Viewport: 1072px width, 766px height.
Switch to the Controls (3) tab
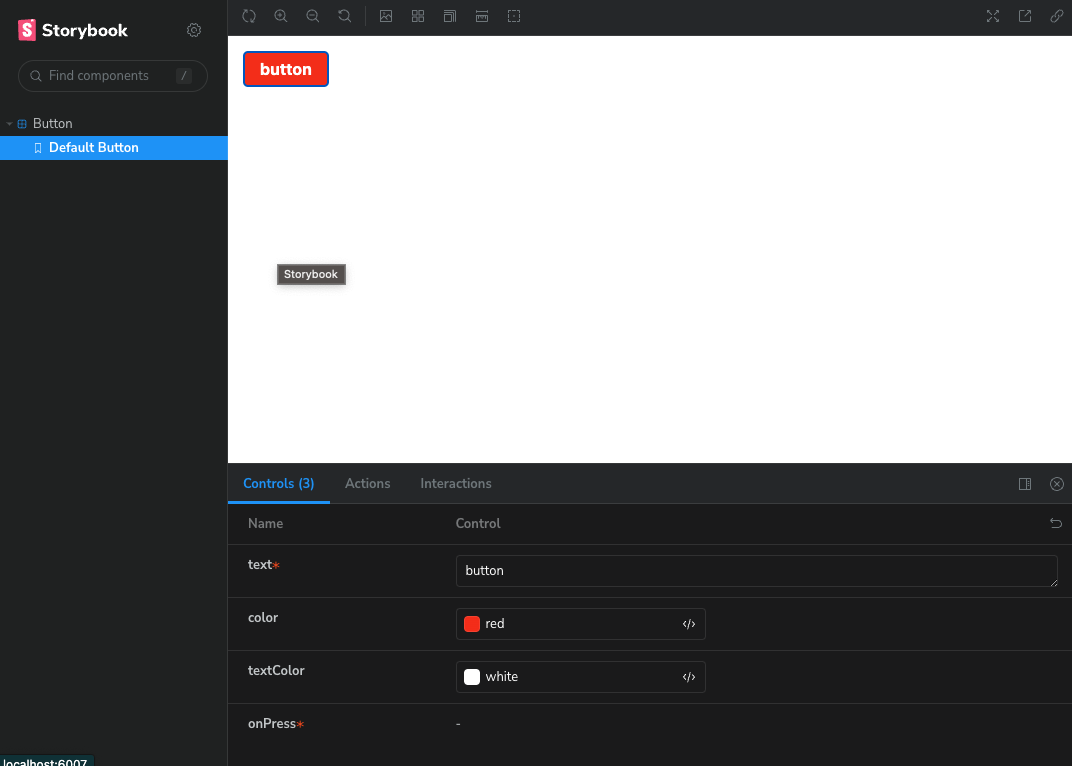[279, 484]
